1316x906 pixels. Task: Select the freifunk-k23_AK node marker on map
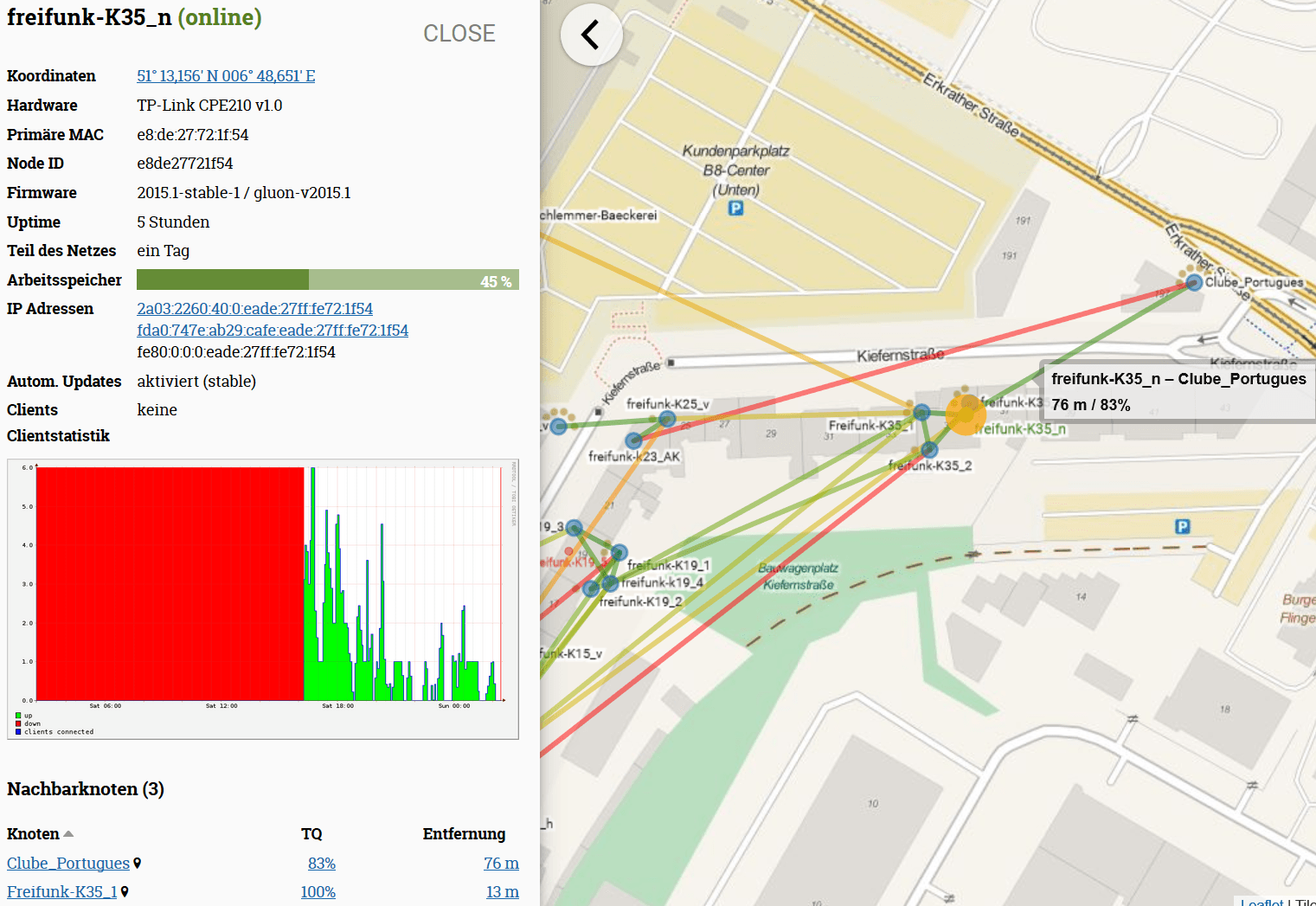point(634,440)
